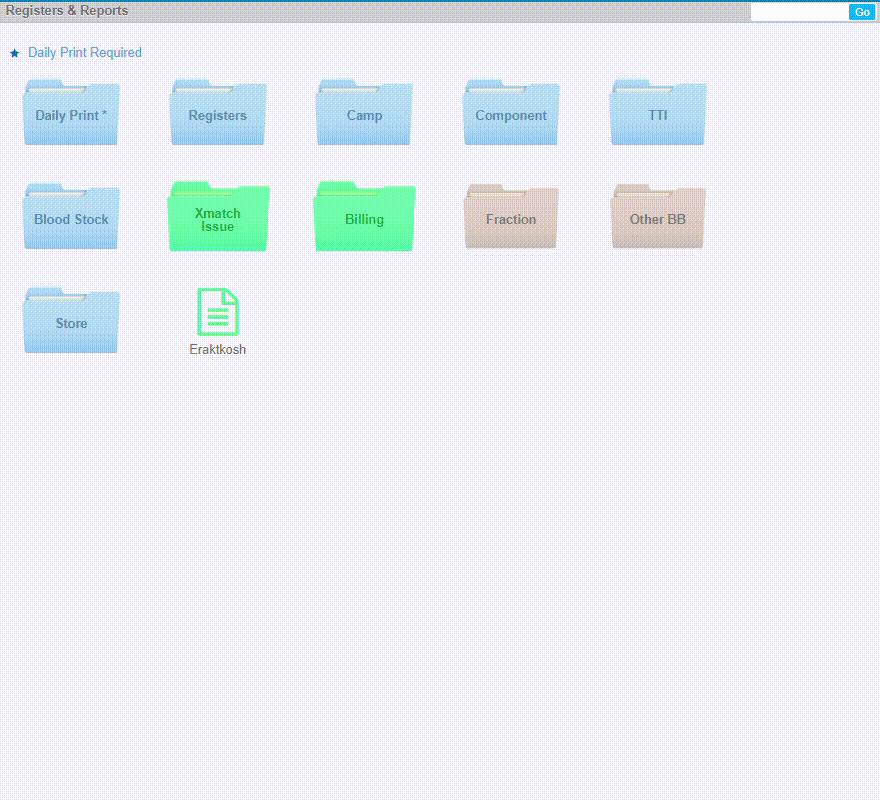Screen dimensions: 880x800
Task: Click the Eraktkosh document icon
Action: click(218, 311)
